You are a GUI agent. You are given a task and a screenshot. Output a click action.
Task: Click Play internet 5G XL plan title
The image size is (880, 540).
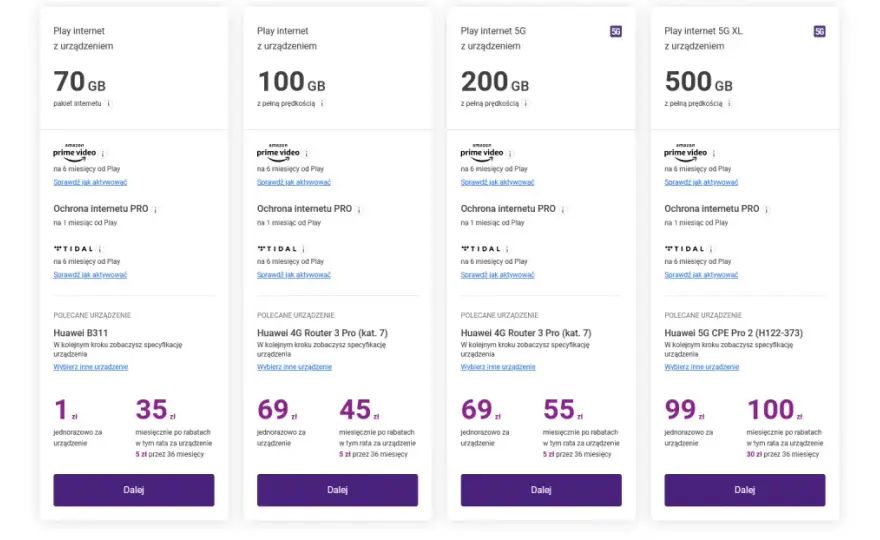[703, 31]
